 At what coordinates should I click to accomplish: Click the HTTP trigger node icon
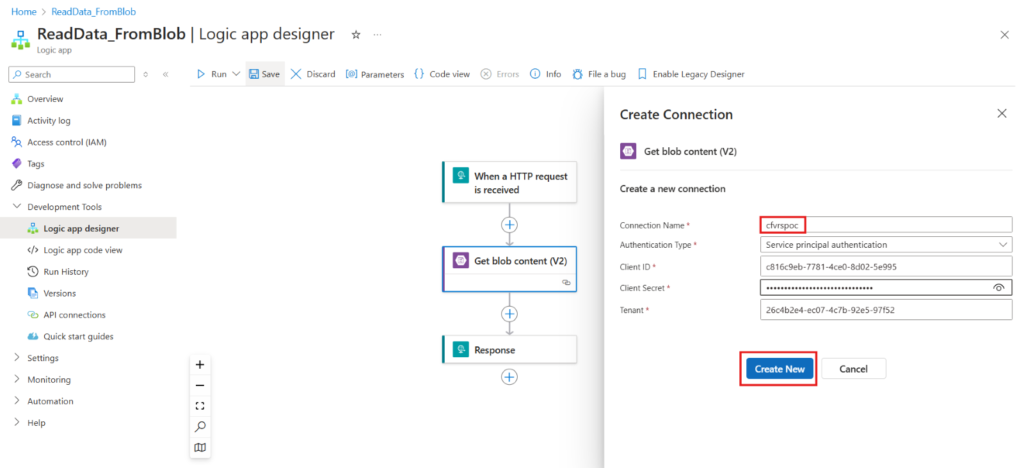pyautogui.click(x=461, y=176)
